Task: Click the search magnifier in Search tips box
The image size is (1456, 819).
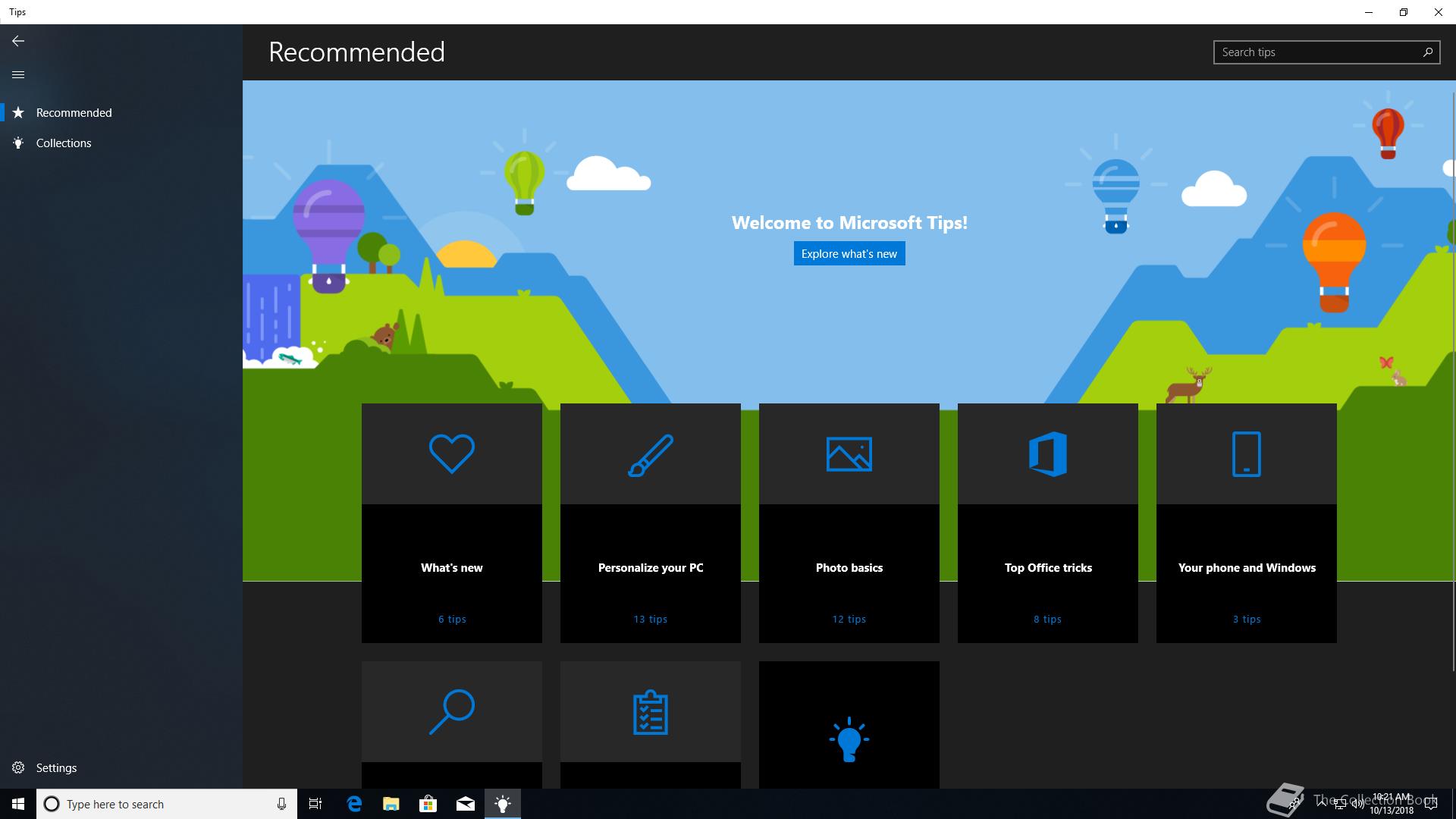Action: coord(1427,52)
